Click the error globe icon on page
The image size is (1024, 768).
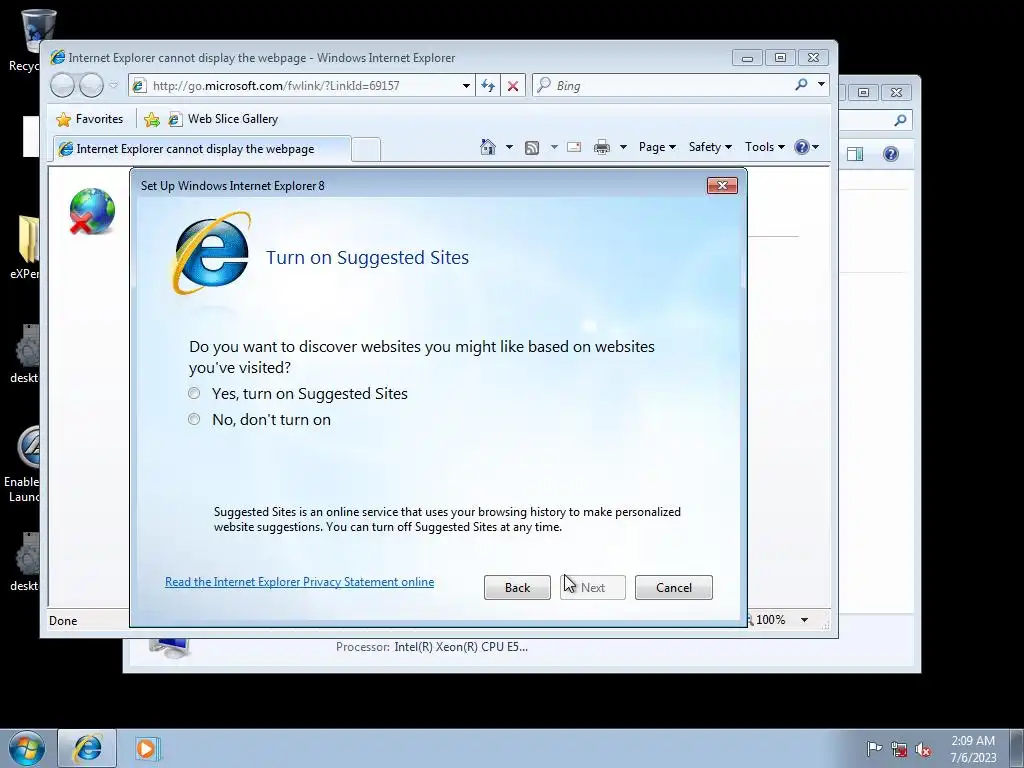coord(92,211)
